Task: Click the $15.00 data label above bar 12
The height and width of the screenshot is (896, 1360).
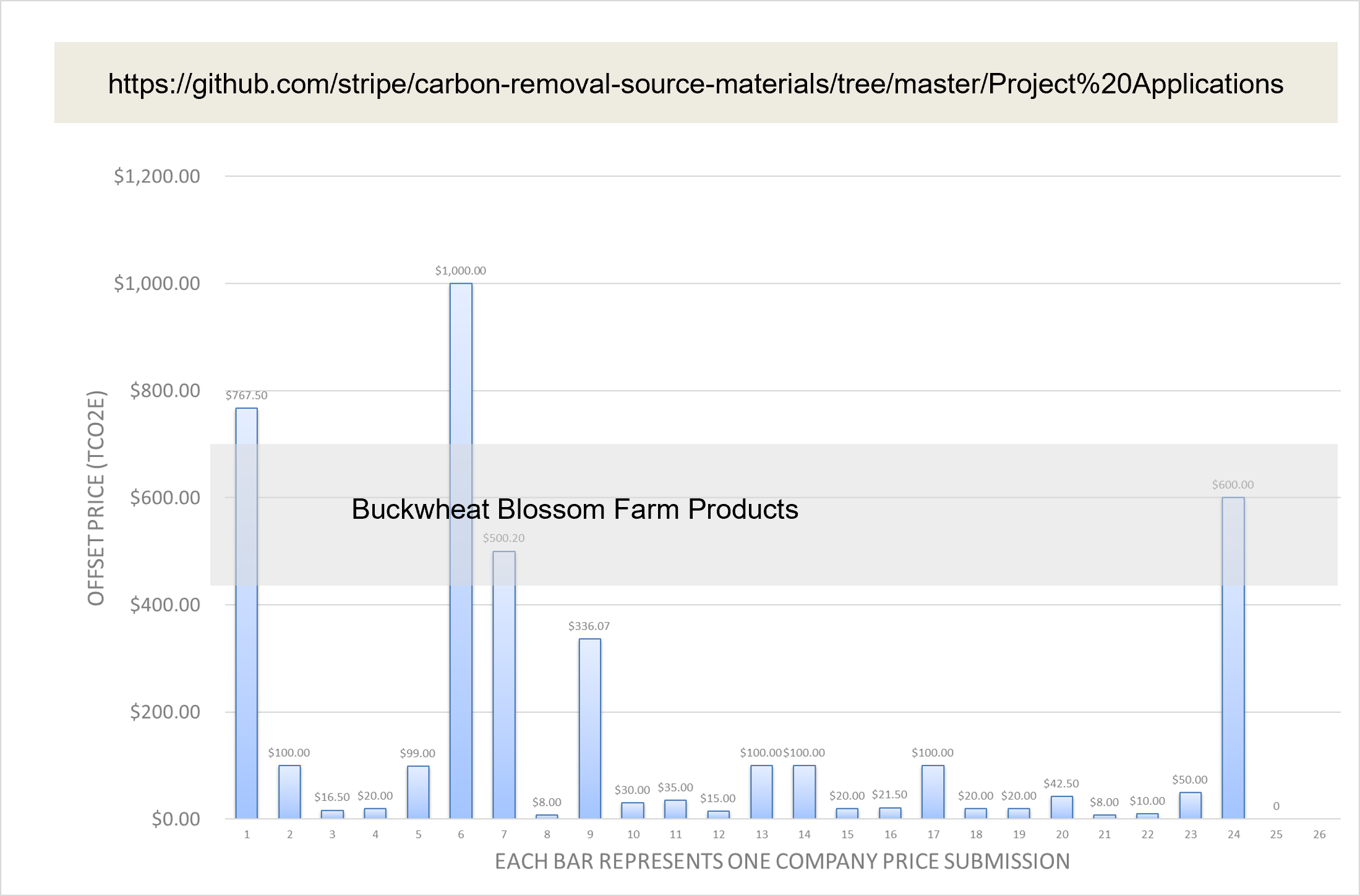Action: 717,798
